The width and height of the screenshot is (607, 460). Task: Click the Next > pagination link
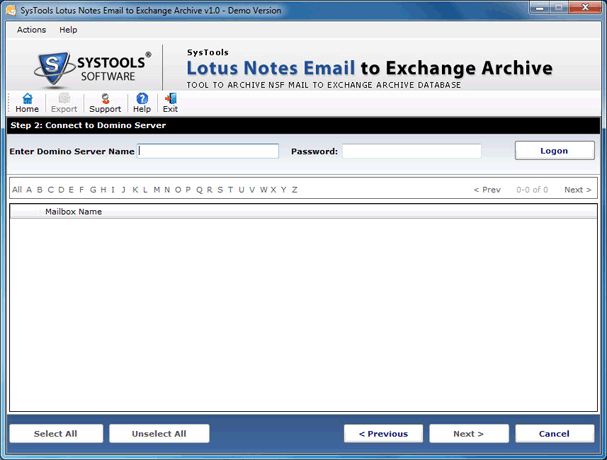point(578,190)
